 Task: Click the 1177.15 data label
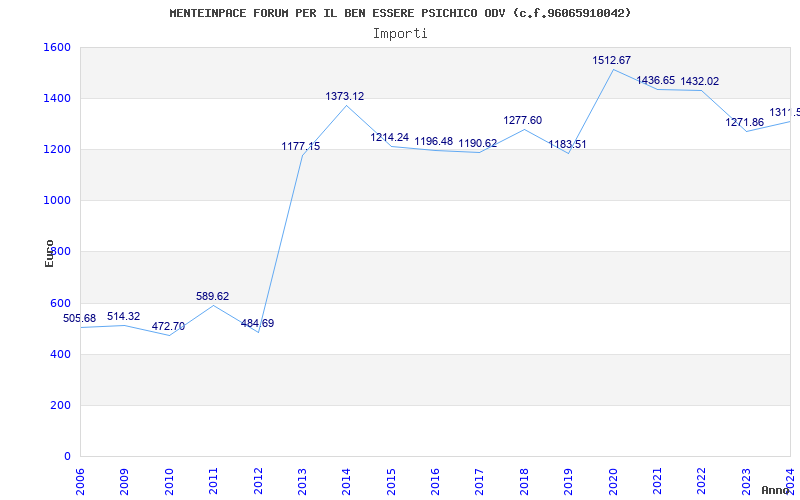301,146
